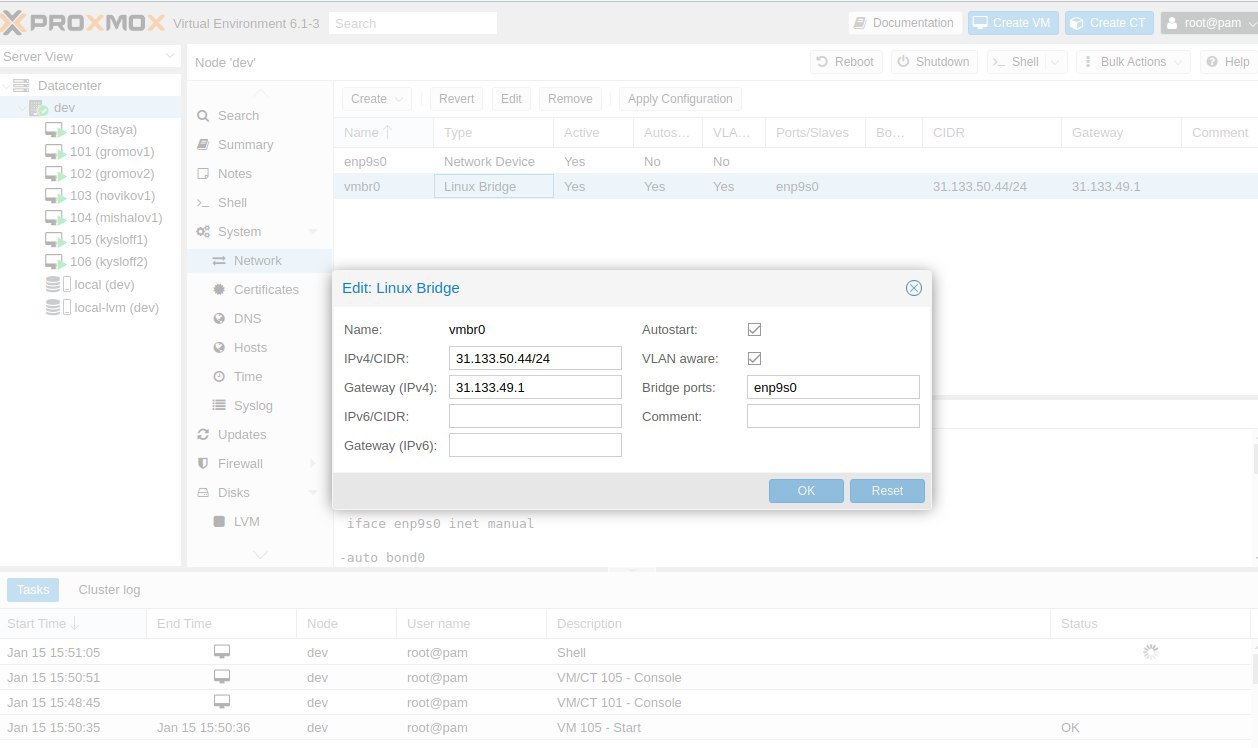Open the Notes menu item
The image size is (1258, 748).
[259, 174]
